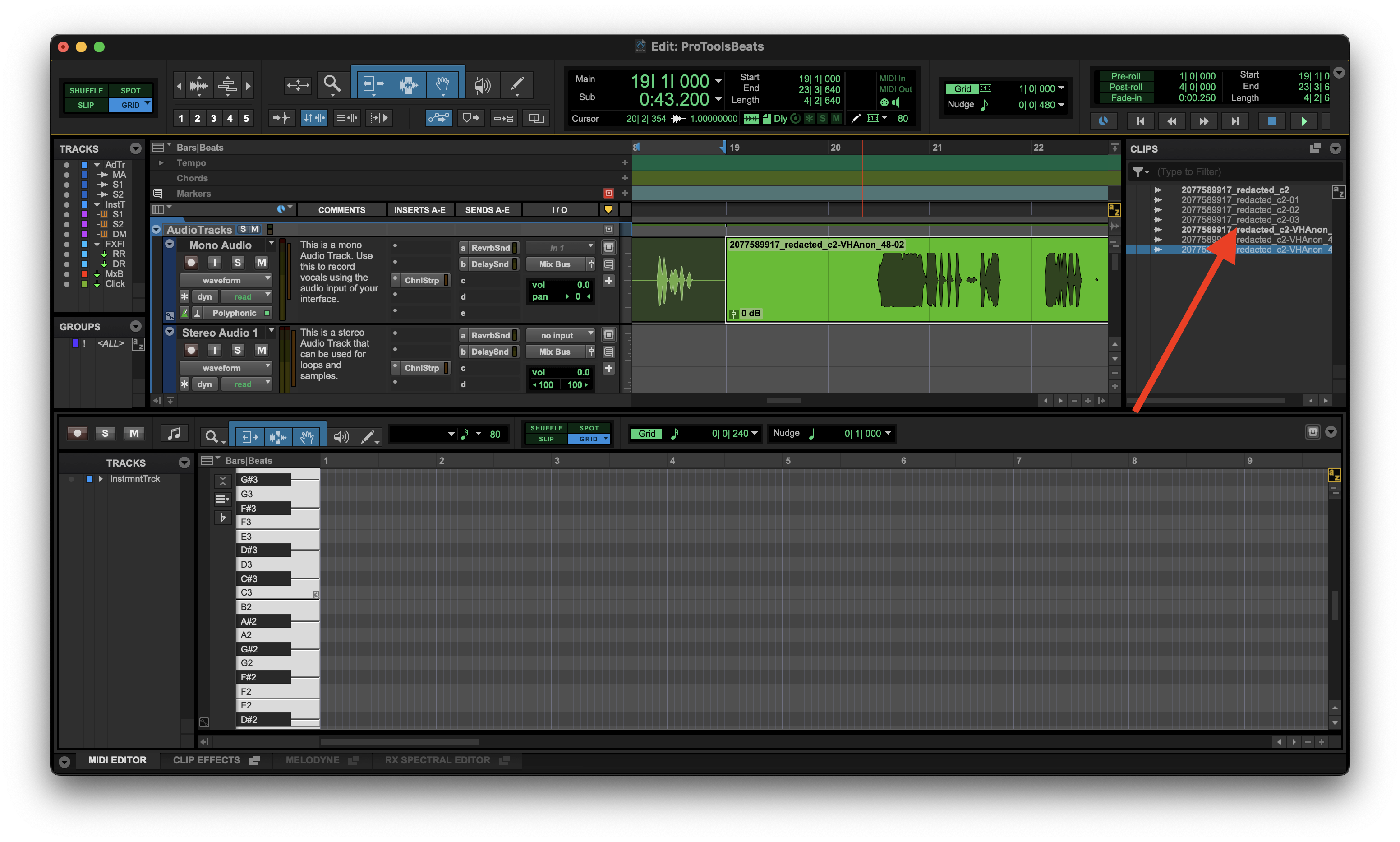
Task: Click the Trim tool in Edit toolbar
Action: (x=373, y=84)
